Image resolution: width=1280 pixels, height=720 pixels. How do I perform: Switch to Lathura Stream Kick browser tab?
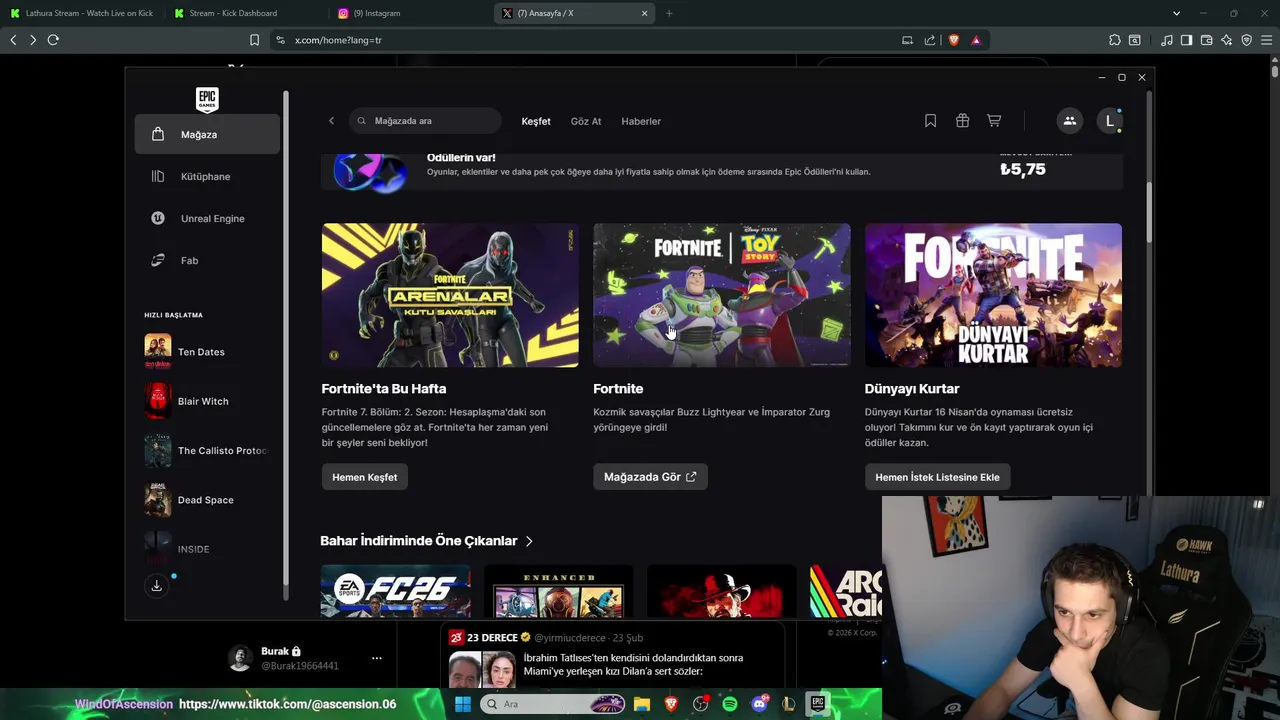click(82, 13)
